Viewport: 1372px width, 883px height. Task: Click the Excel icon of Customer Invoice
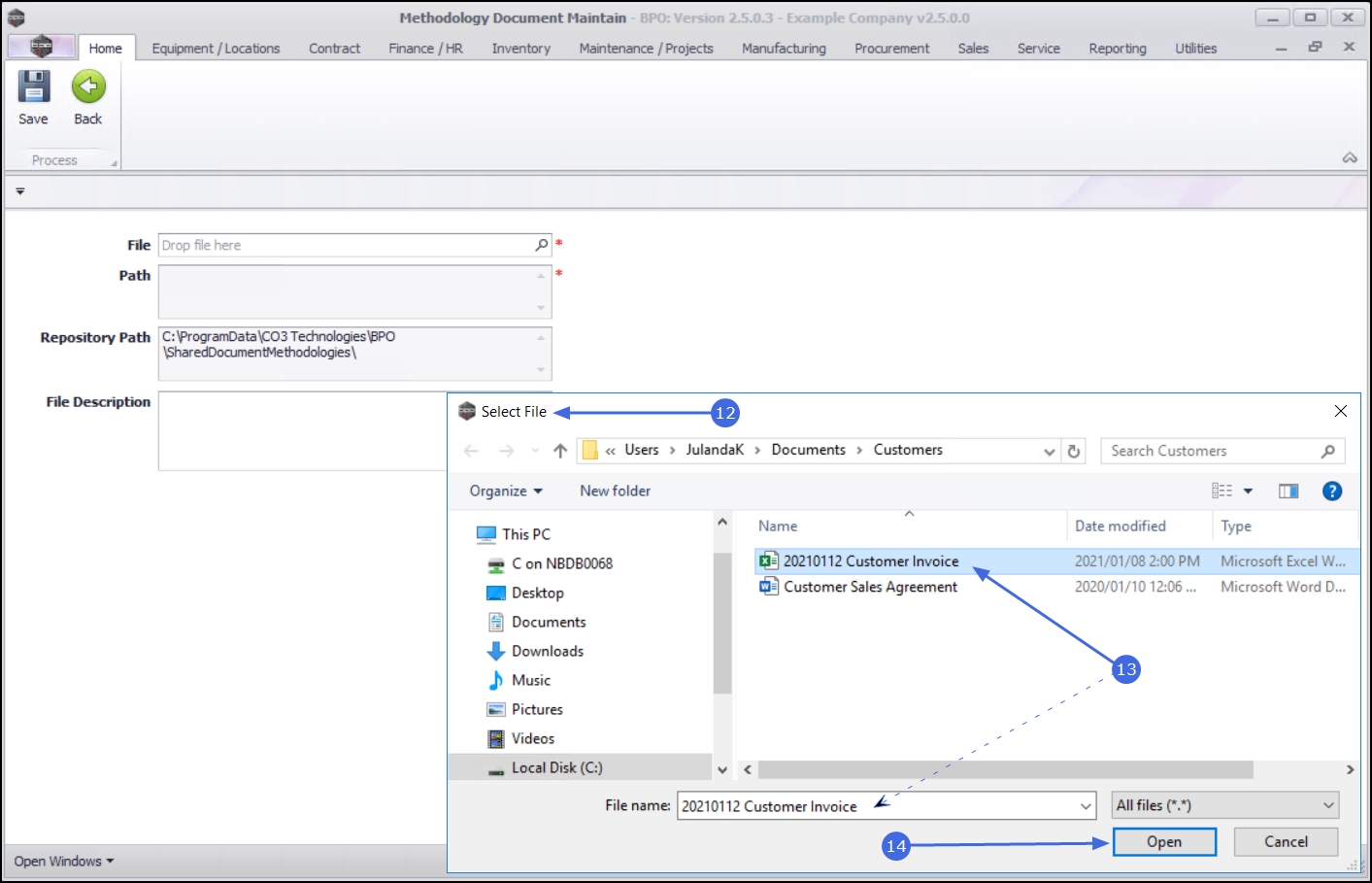[769, 560]
